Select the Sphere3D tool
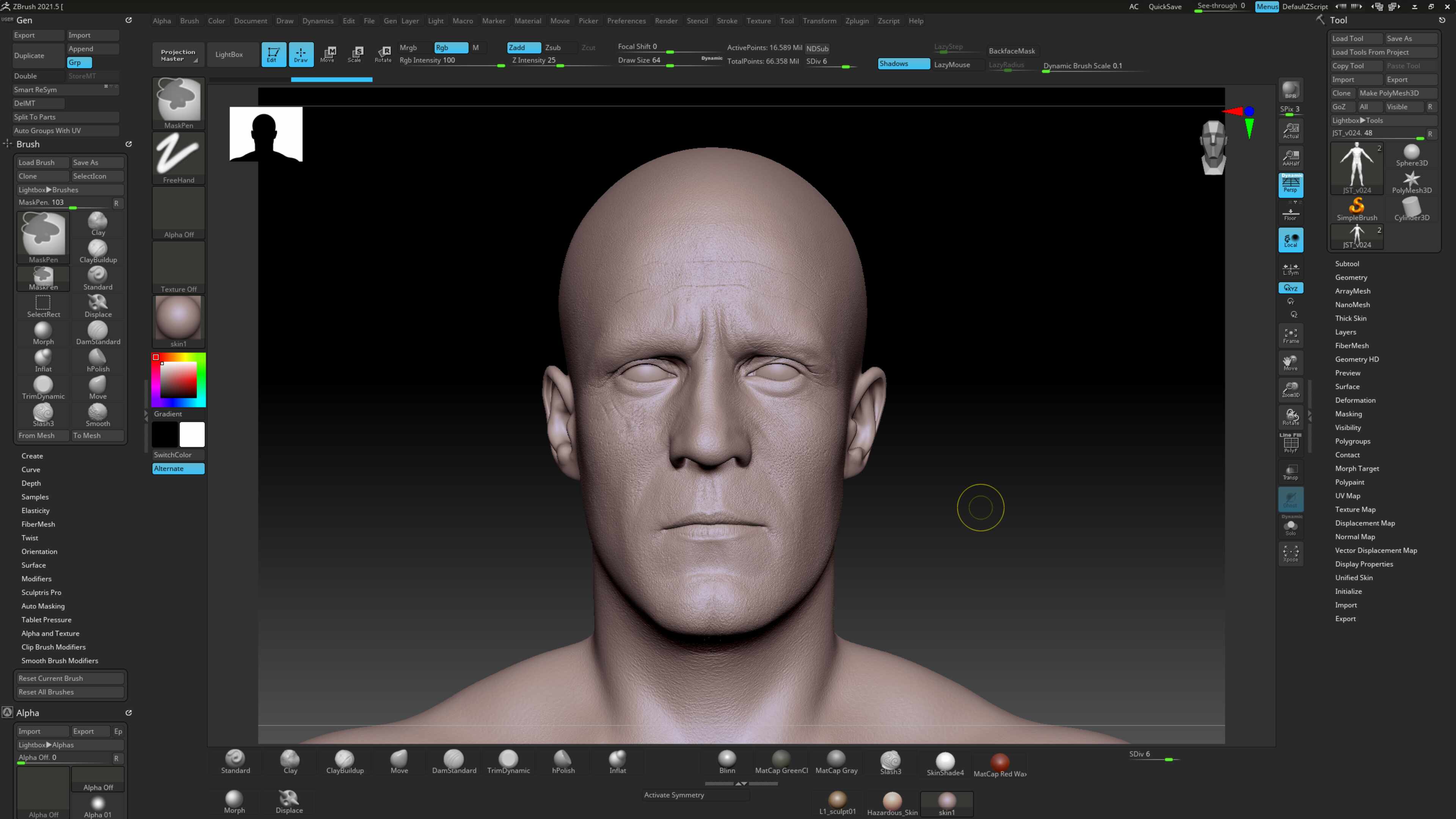The width and height of the screenshot is (1456, 819). [x=1411, y=155]
